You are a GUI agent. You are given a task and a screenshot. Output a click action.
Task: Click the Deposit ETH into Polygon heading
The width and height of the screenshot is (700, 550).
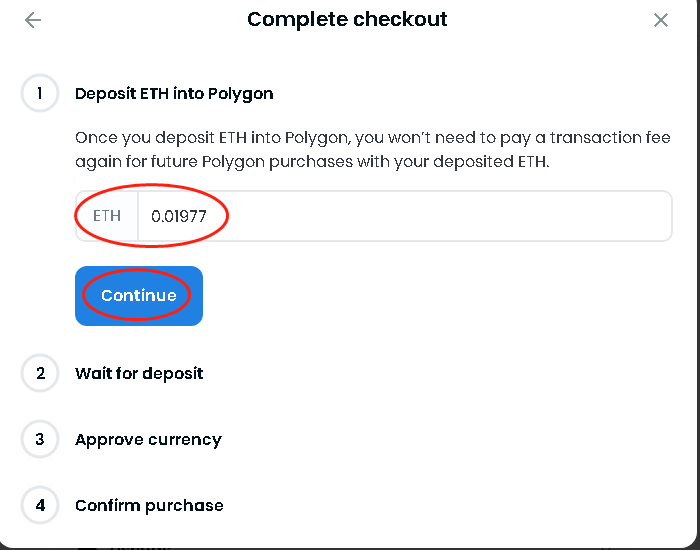174,94
